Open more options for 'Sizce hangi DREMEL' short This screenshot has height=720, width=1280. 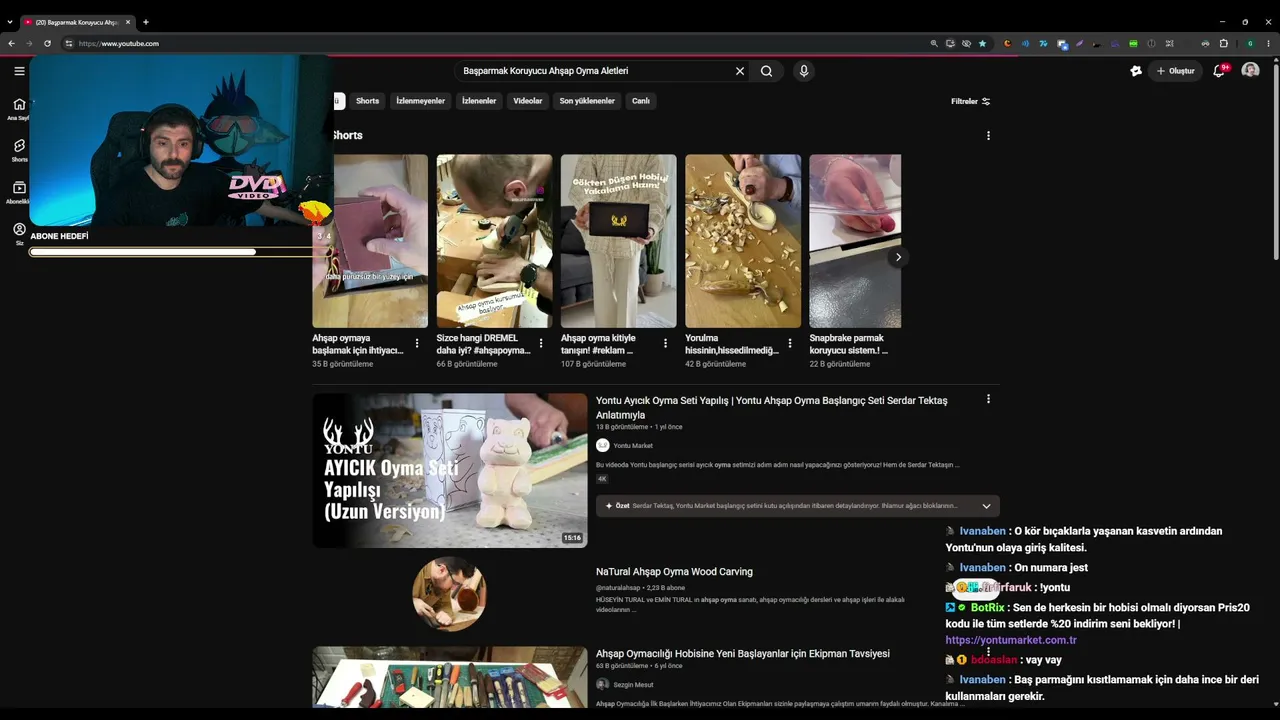pos(541,344)
